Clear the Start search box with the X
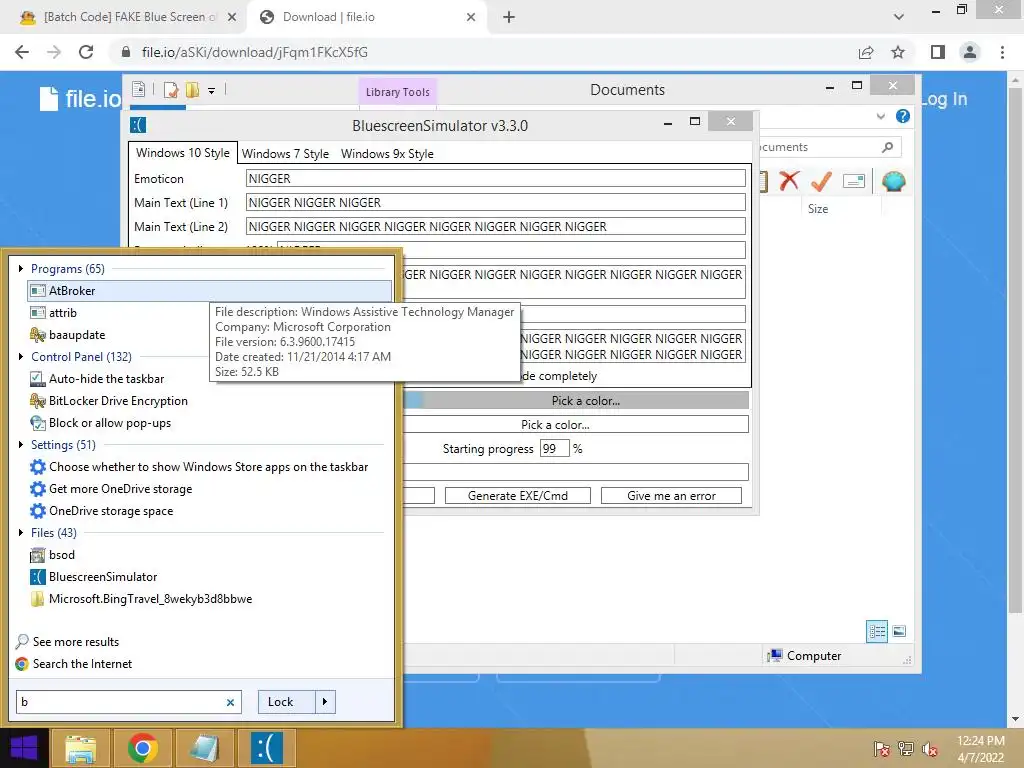This screenshot has width=1024, height=768. pyautogui.click(x=230, y=702)
